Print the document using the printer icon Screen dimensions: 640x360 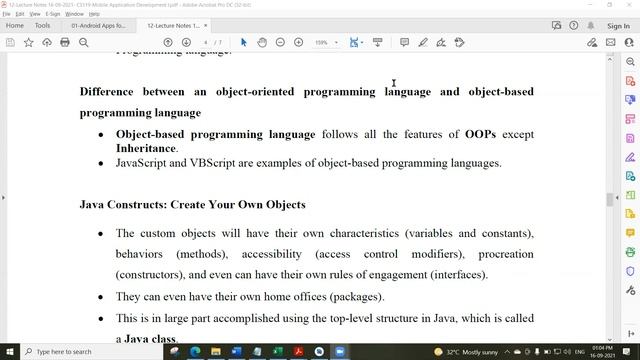tap(65, 42)
